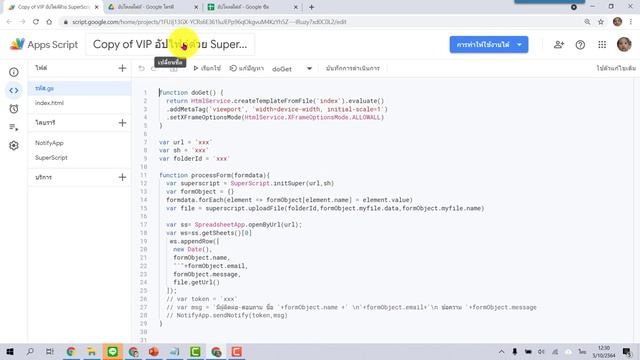Open Windows taskbar search
The height and width of the screenshot is (360, 640).
point(30,351)
